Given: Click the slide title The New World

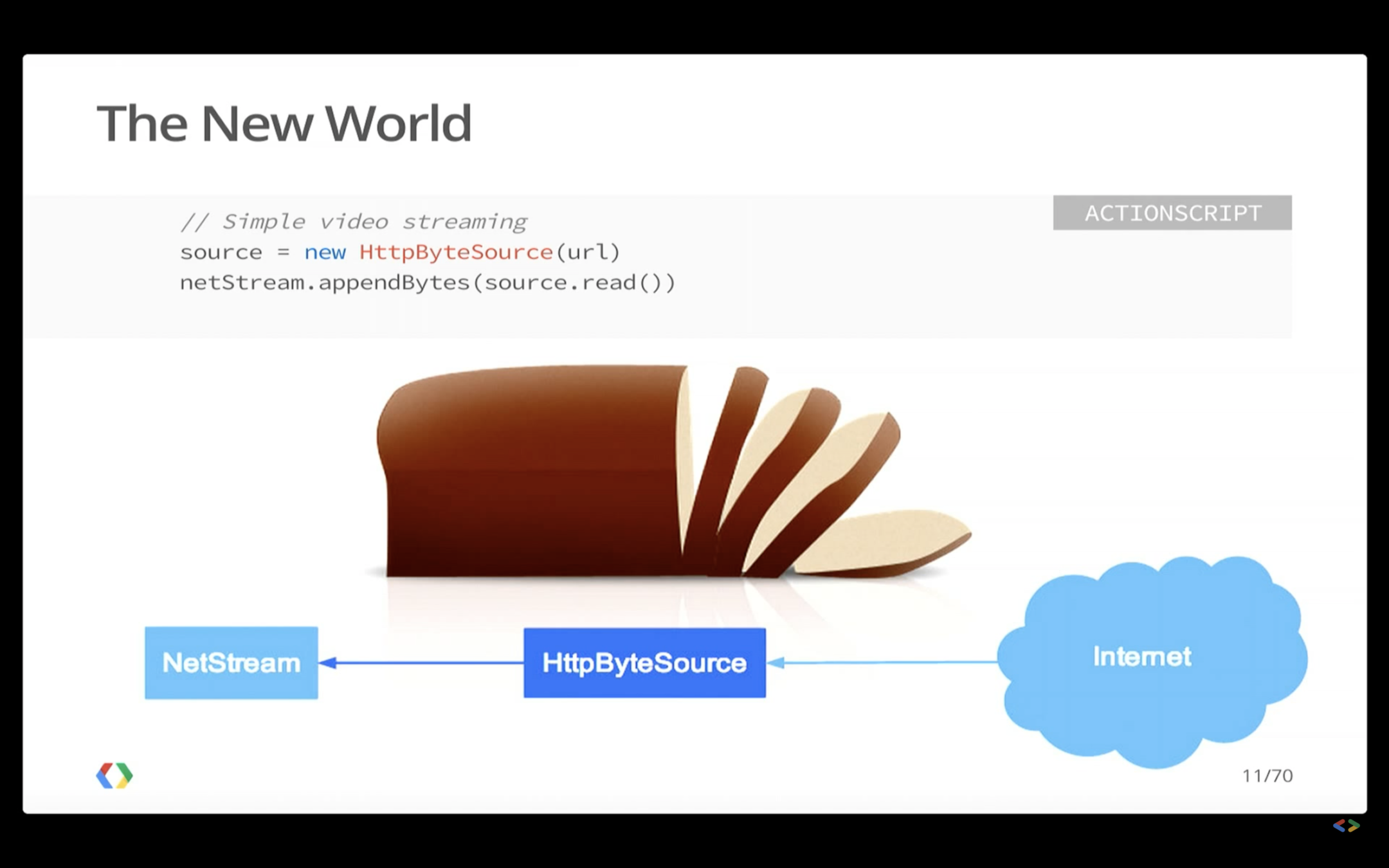Looking at the screenshot, I should tap(284, 123).
